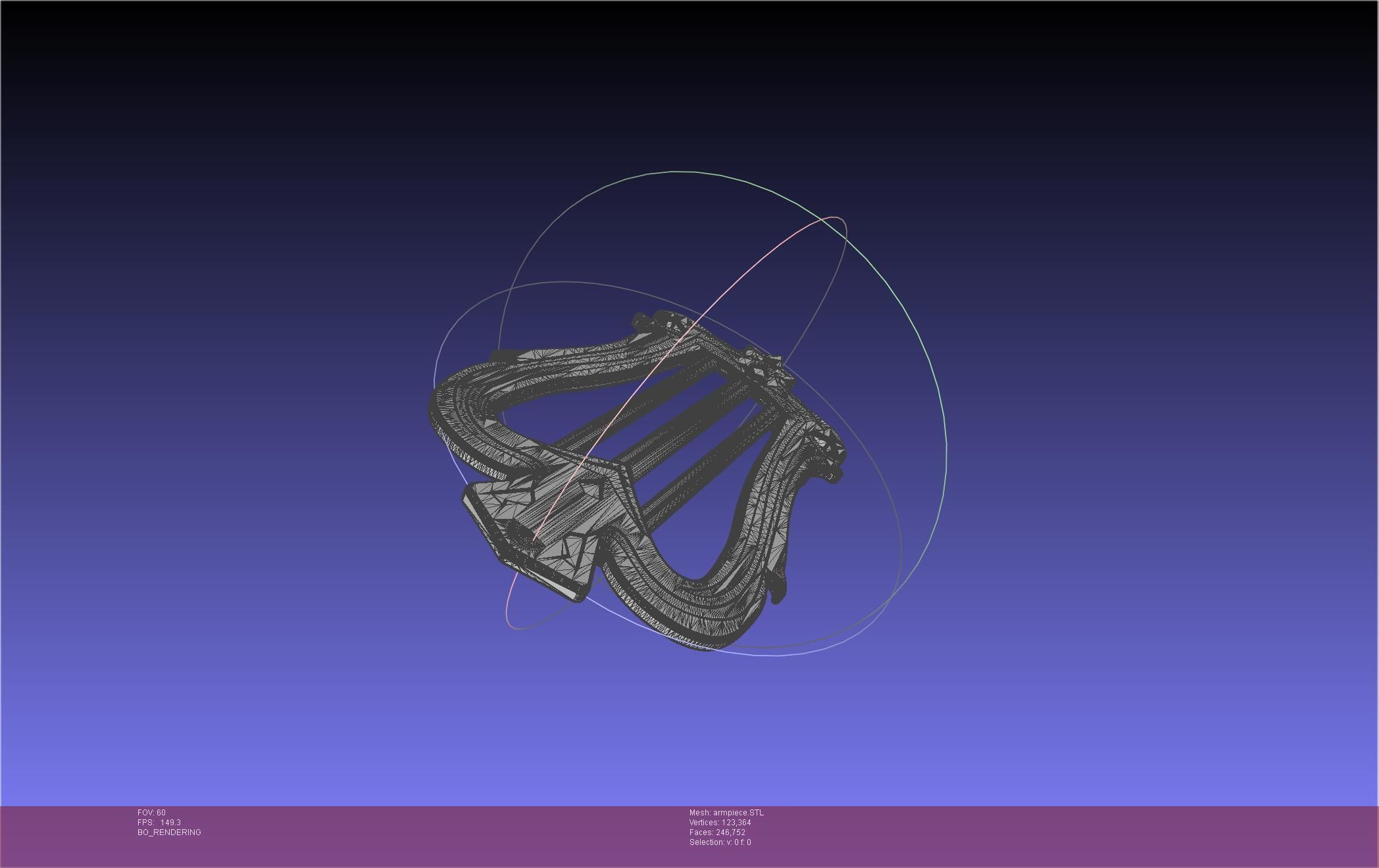Click the Vertices: 123,364 text
The image size is (1379, 868).
[720, 823]
